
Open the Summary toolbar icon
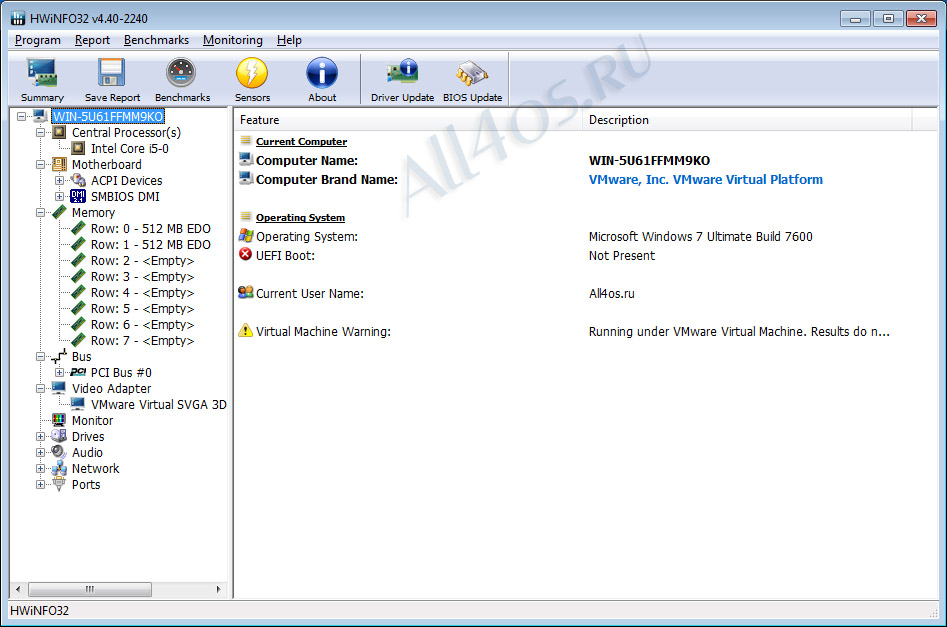42,72
